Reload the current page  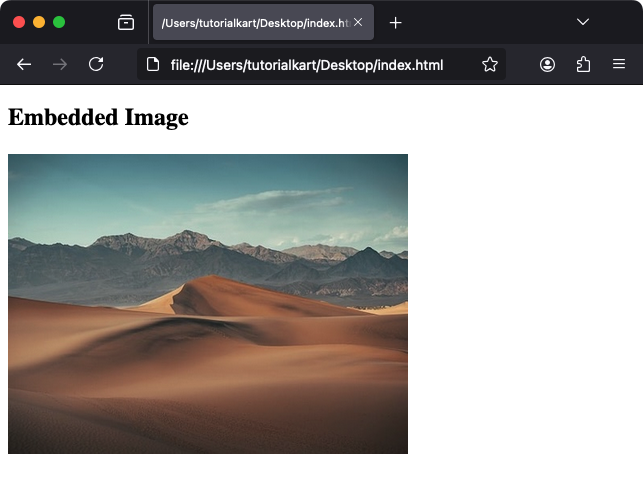(x=96, y=64)
